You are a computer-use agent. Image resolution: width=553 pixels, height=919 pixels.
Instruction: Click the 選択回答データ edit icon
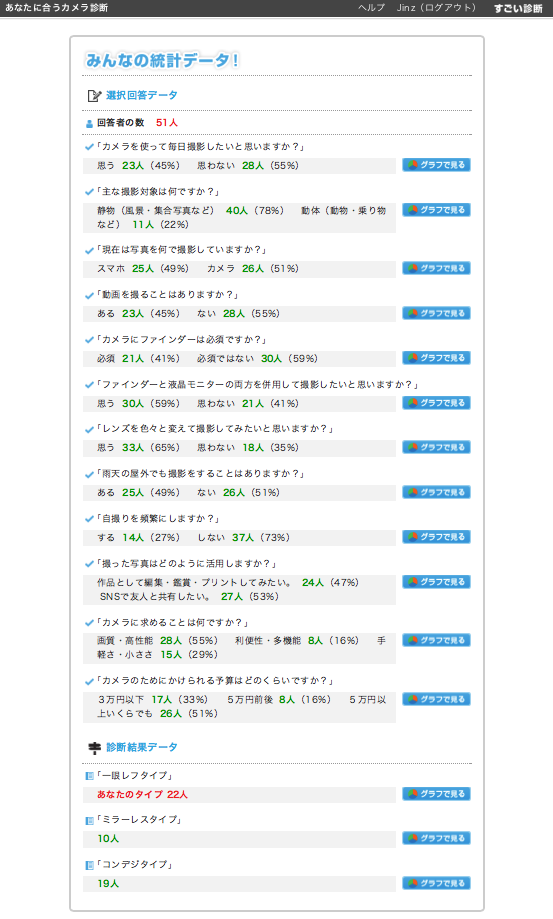coord(94,96)
